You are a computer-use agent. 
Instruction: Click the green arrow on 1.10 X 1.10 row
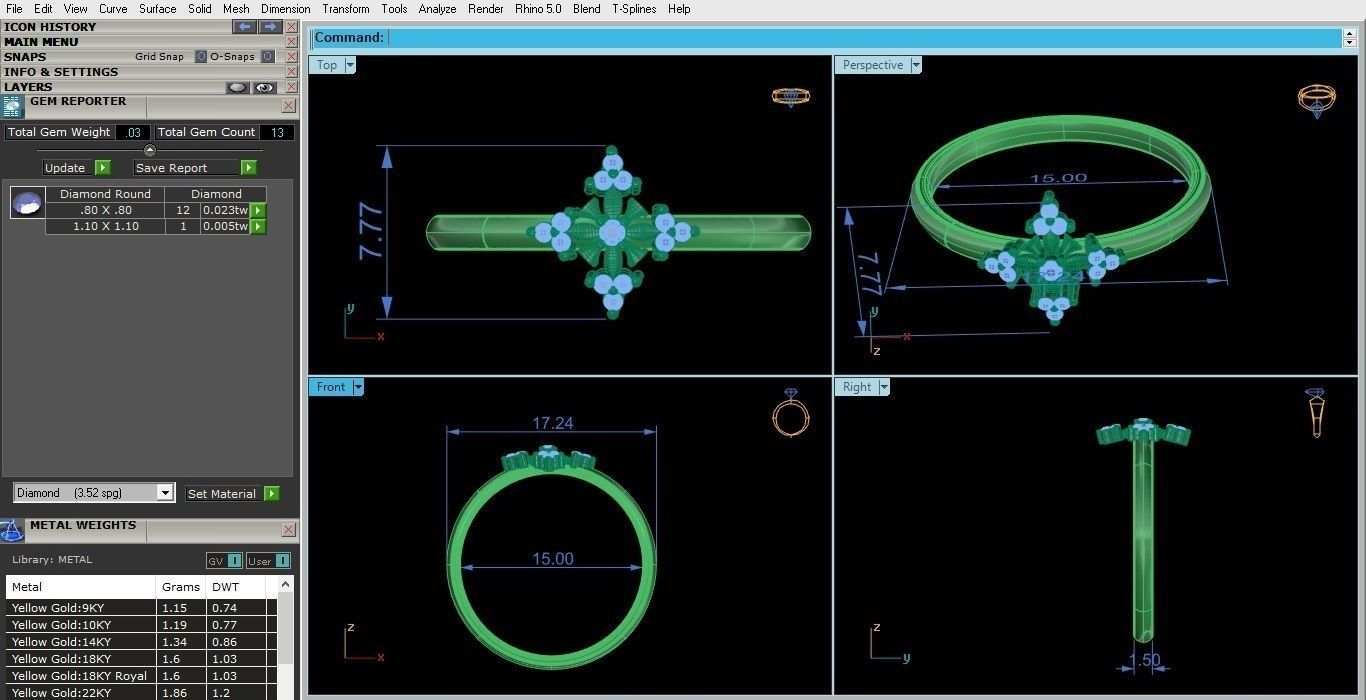[x=258, y=227]
